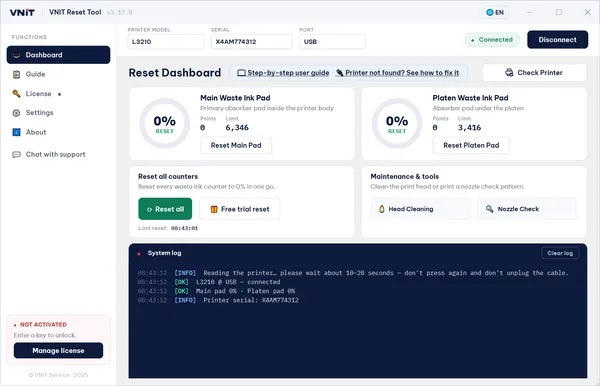Click the Main pad limit value 6,346
The height and width of the screenshot is (386, 600).
(x=237, y=128)
